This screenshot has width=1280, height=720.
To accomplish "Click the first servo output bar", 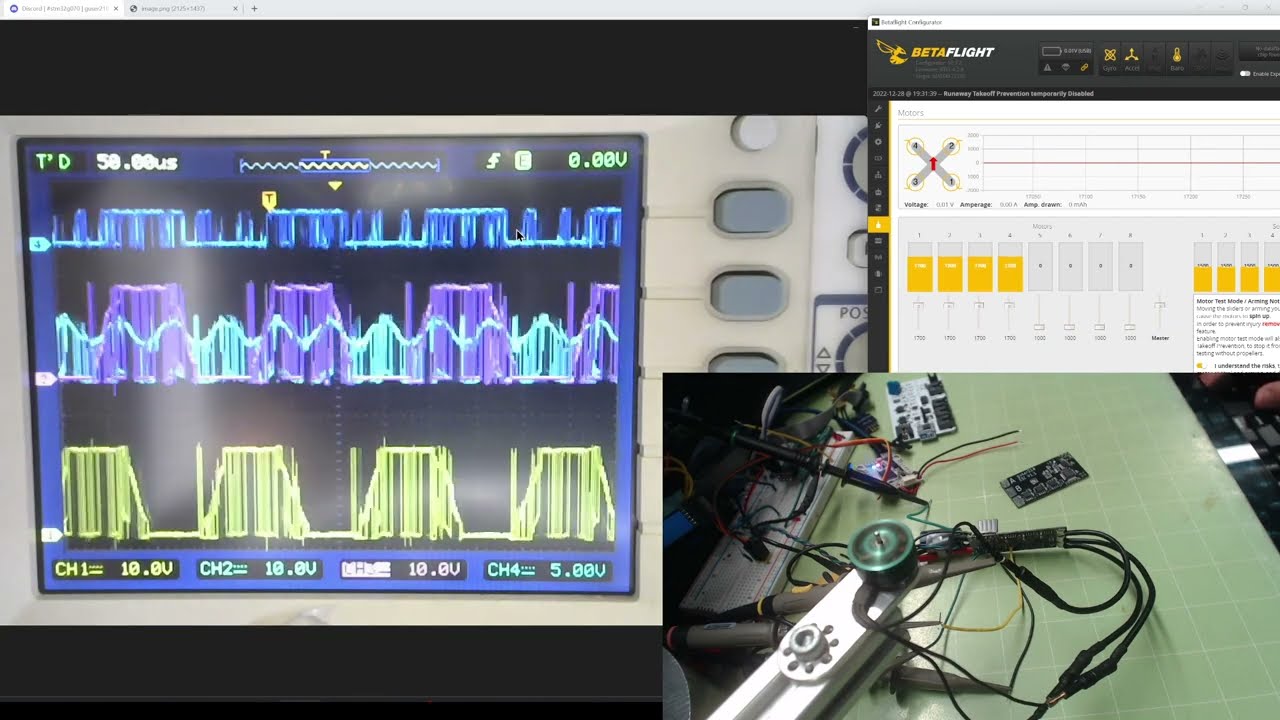I will click(1202, 266).
